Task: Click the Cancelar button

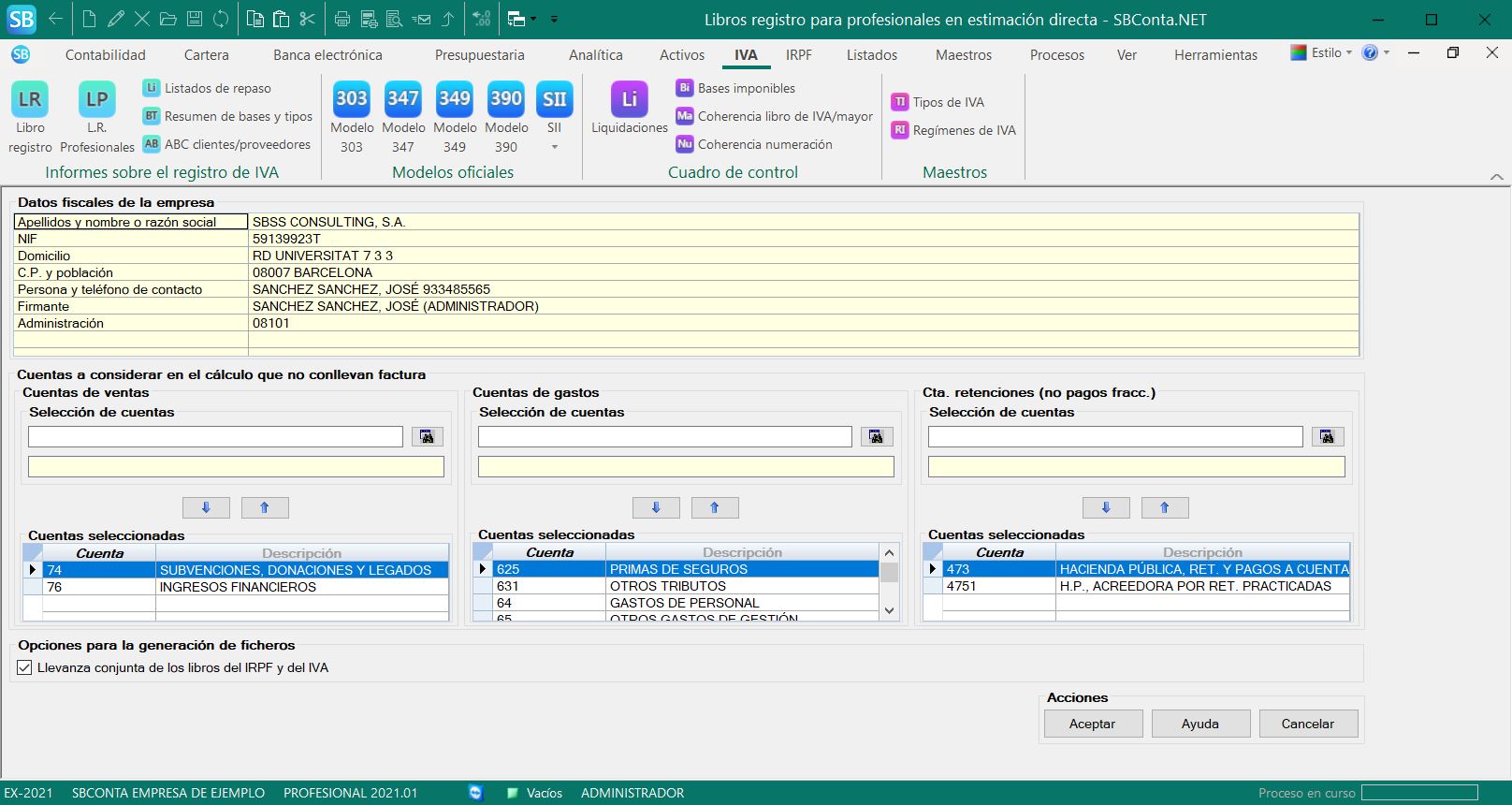Action: click(1307, 724)
